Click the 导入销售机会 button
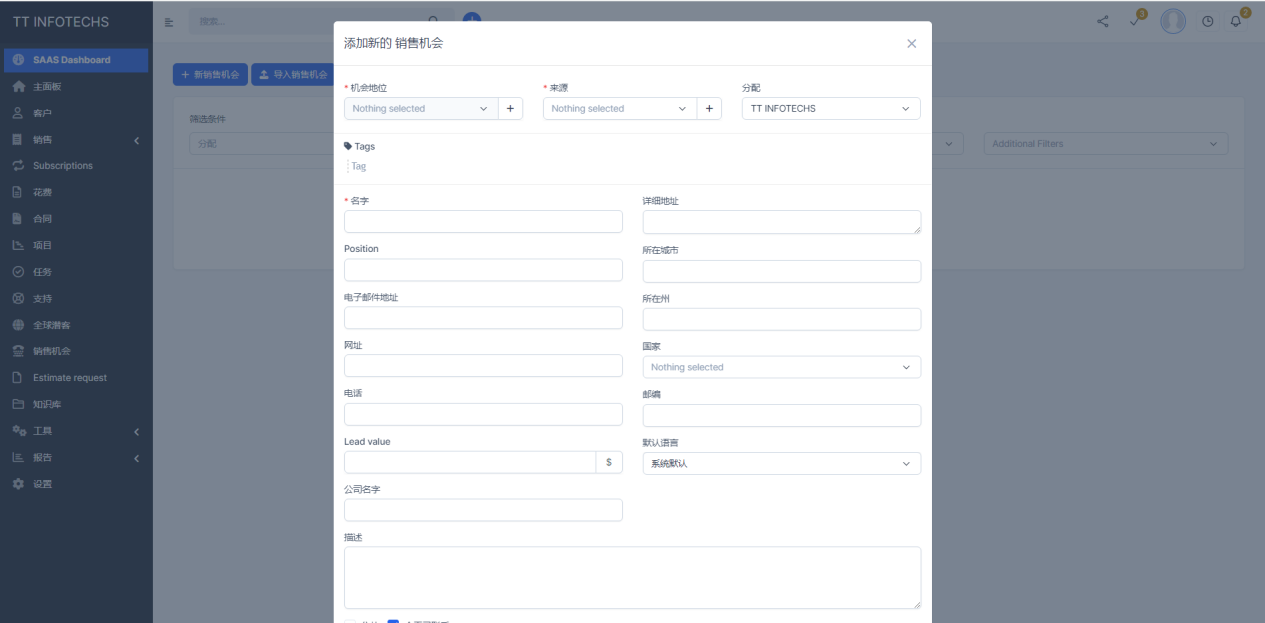The image size is (1265, 623). [x=293, y=75]
